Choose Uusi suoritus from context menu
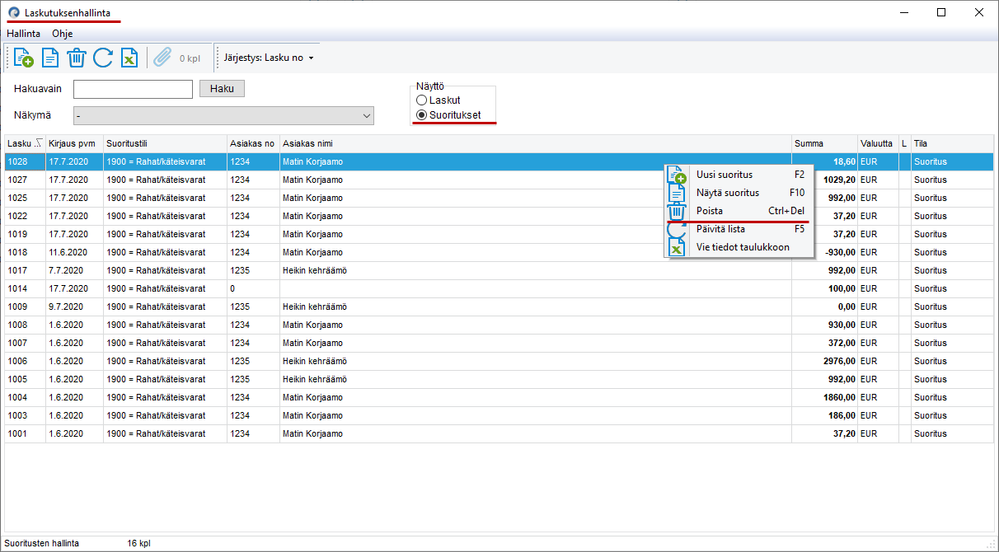 (x=739, y=175)
